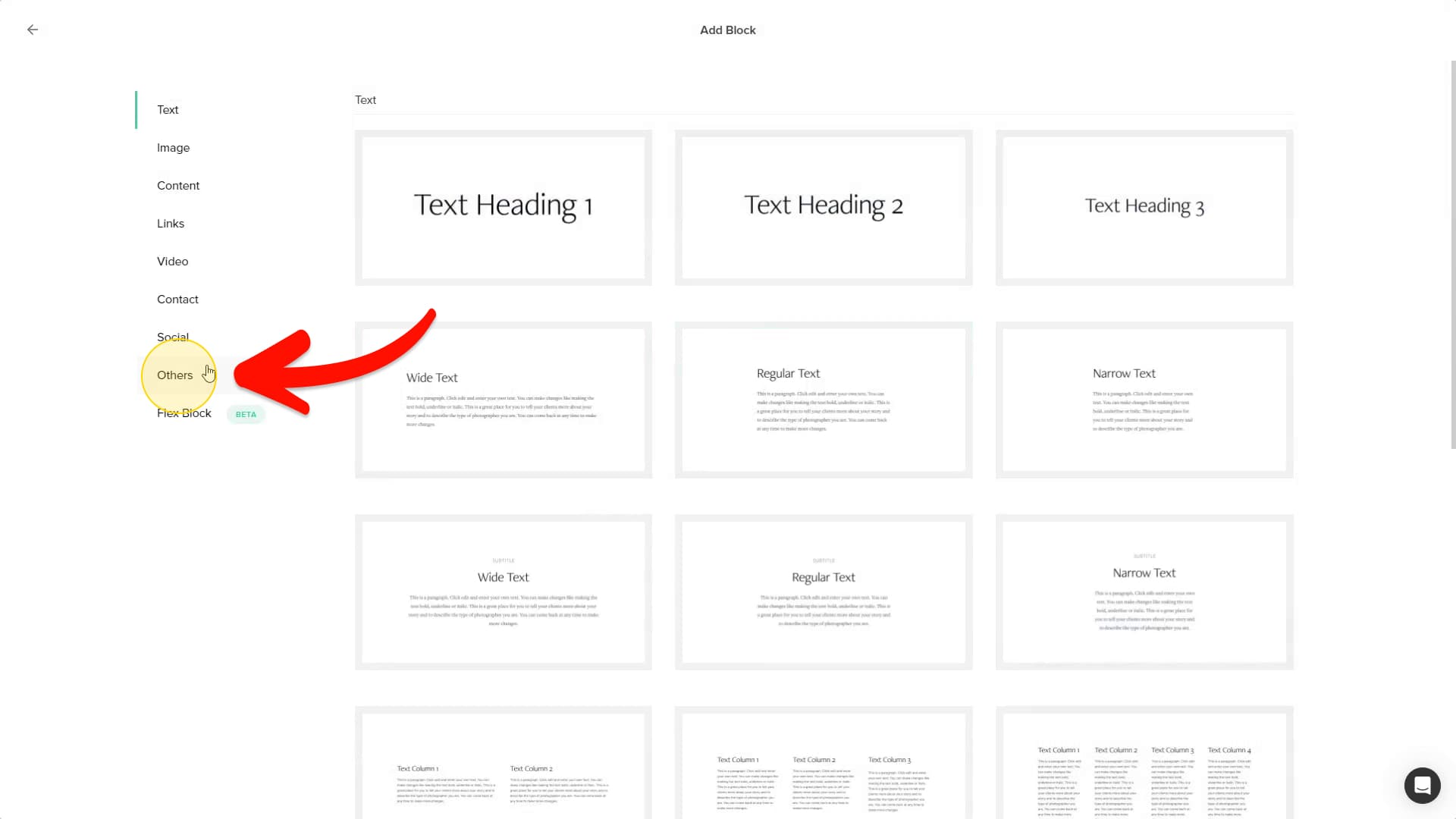Open the chat support bubble icon
This screenshot has height=819, width=1456.
coord(1422,785)
